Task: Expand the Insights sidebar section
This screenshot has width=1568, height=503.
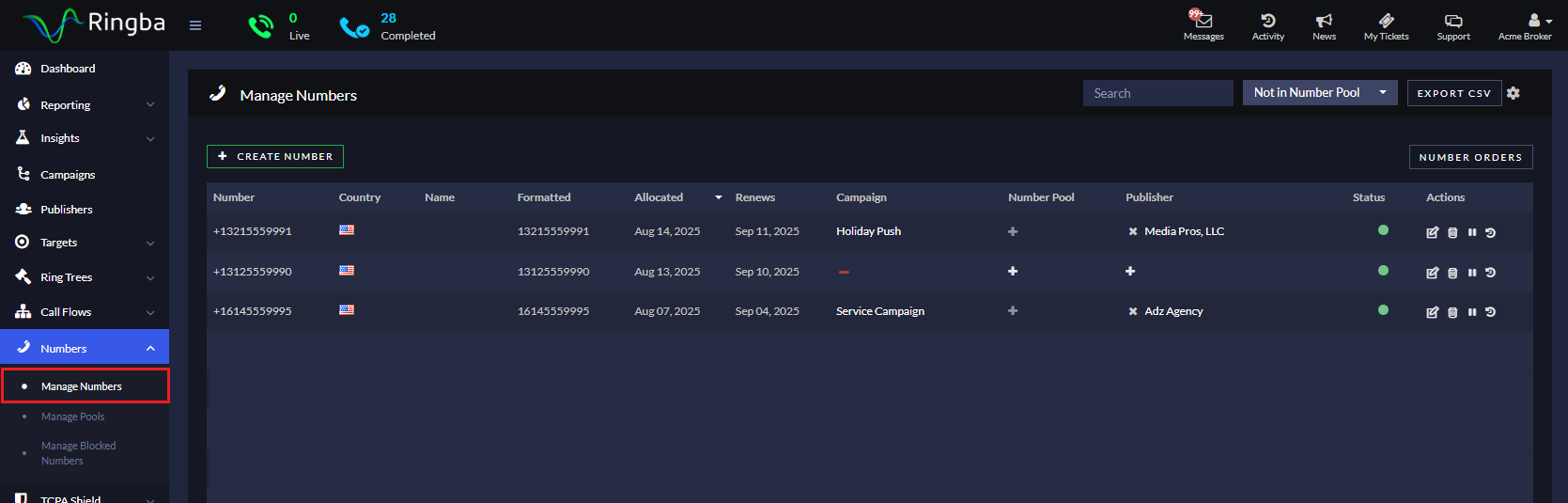Action: (85, 138)
